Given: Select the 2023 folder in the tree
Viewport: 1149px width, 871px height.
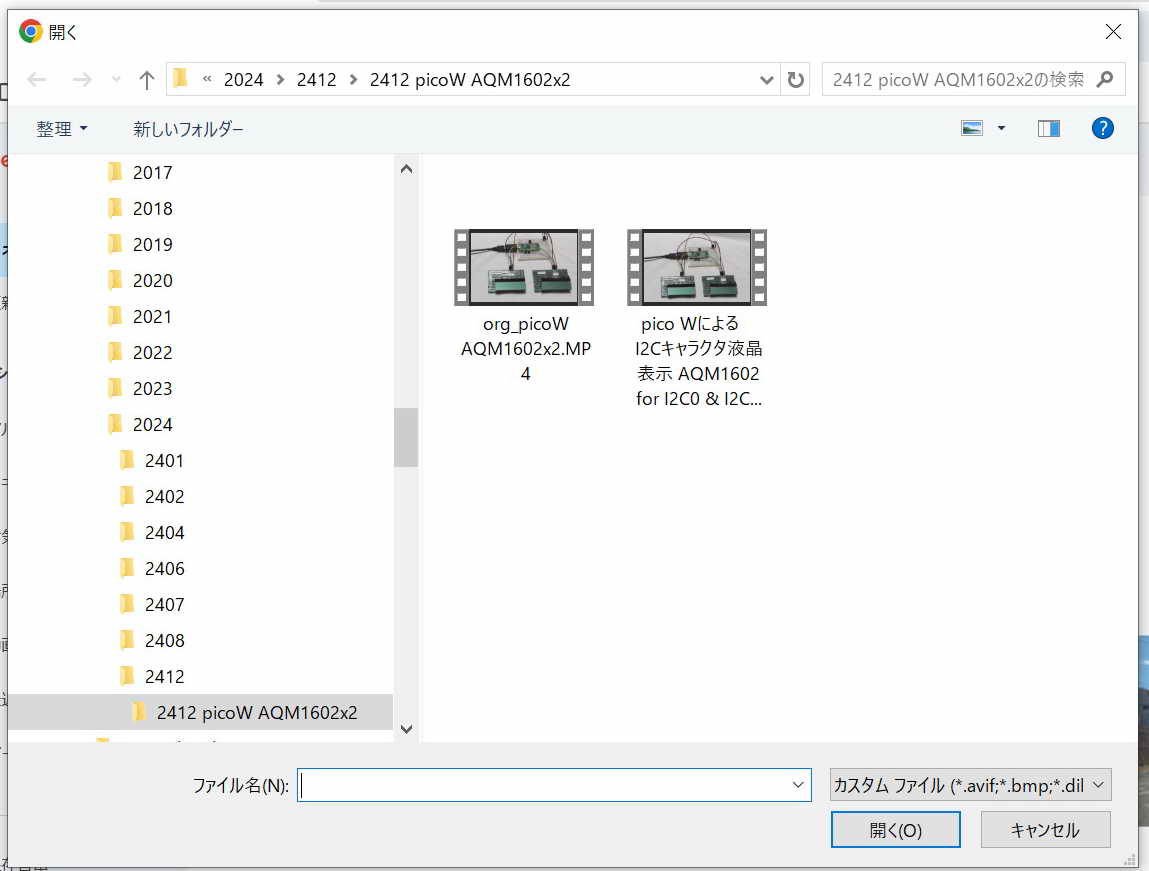Looking at the screenshot, I should click(x=152, y=389).
